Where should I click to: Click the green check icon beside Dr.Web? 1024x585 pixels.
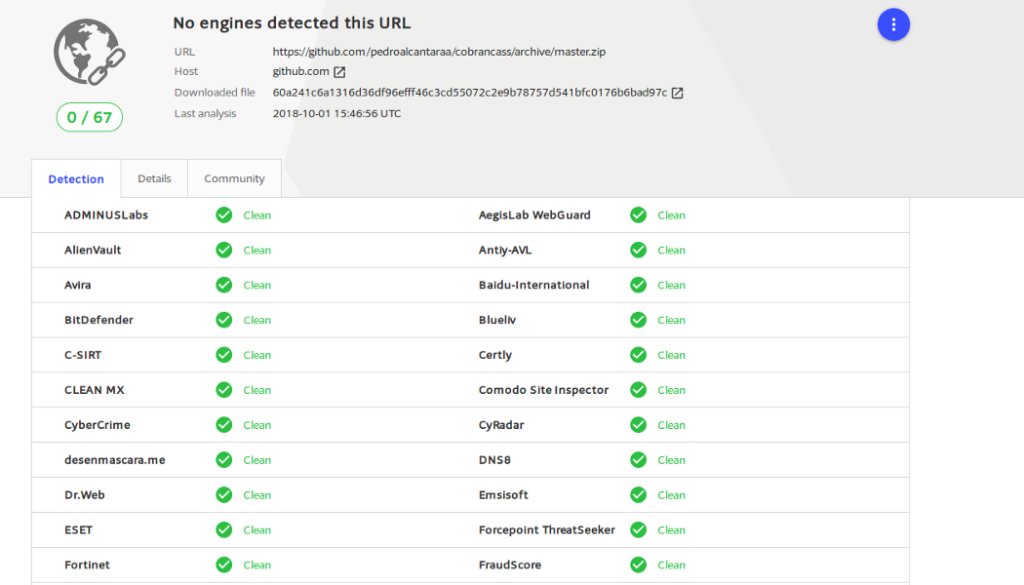click(224, 495)
